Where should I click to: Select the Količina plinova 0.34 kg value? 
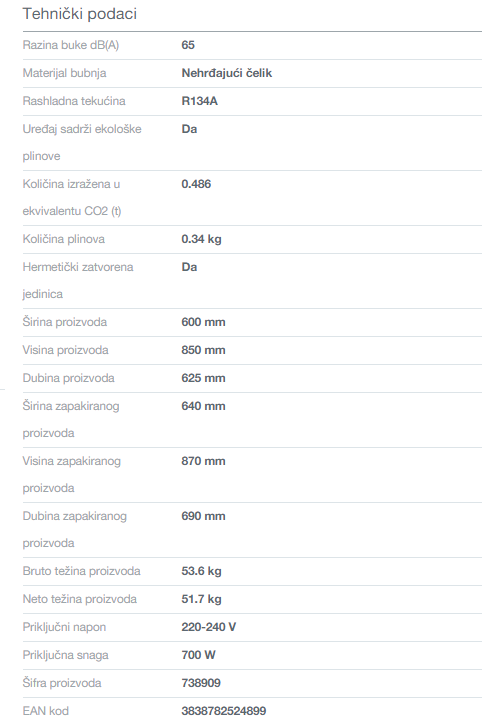(x=201, y=239)
